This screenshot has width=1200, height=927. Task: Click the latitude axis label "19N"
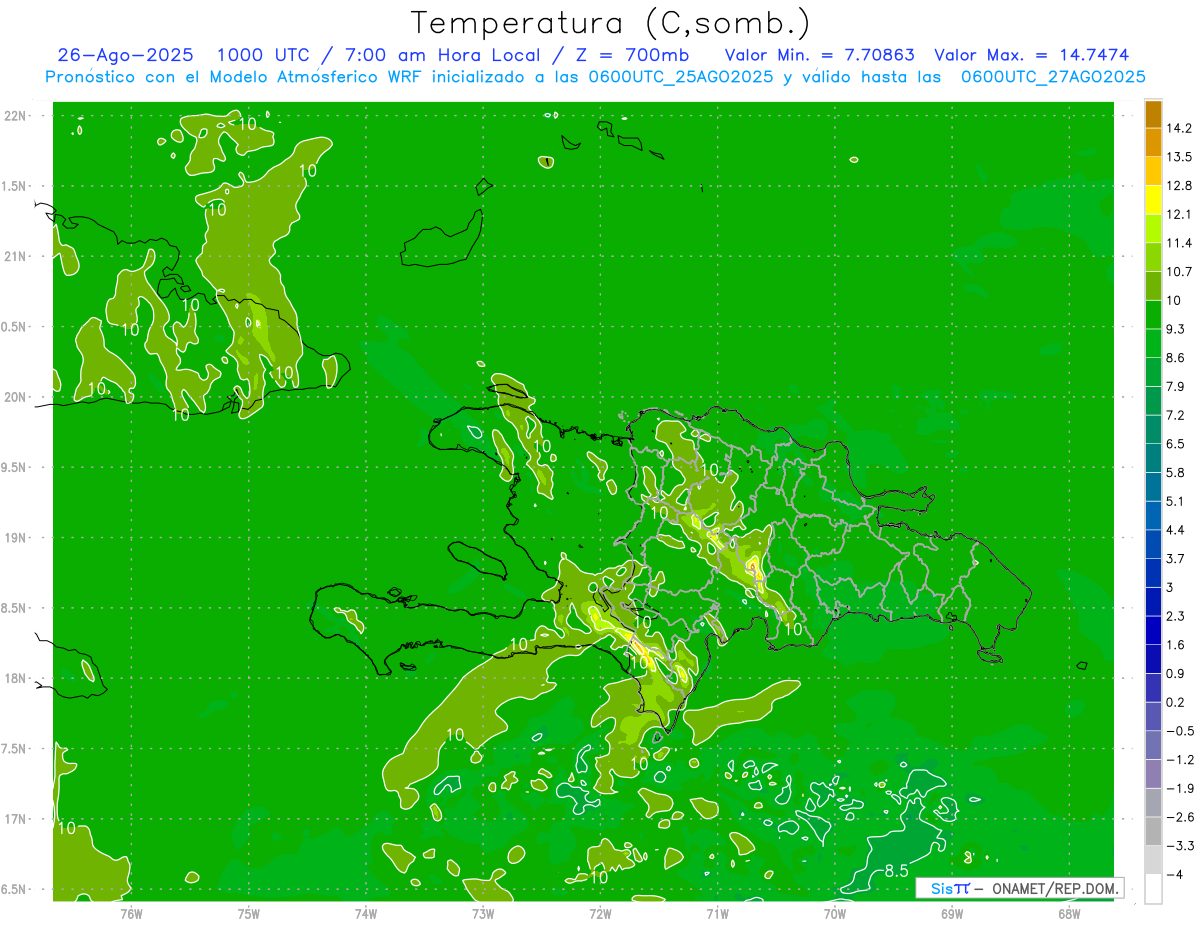tap(15, 538)
